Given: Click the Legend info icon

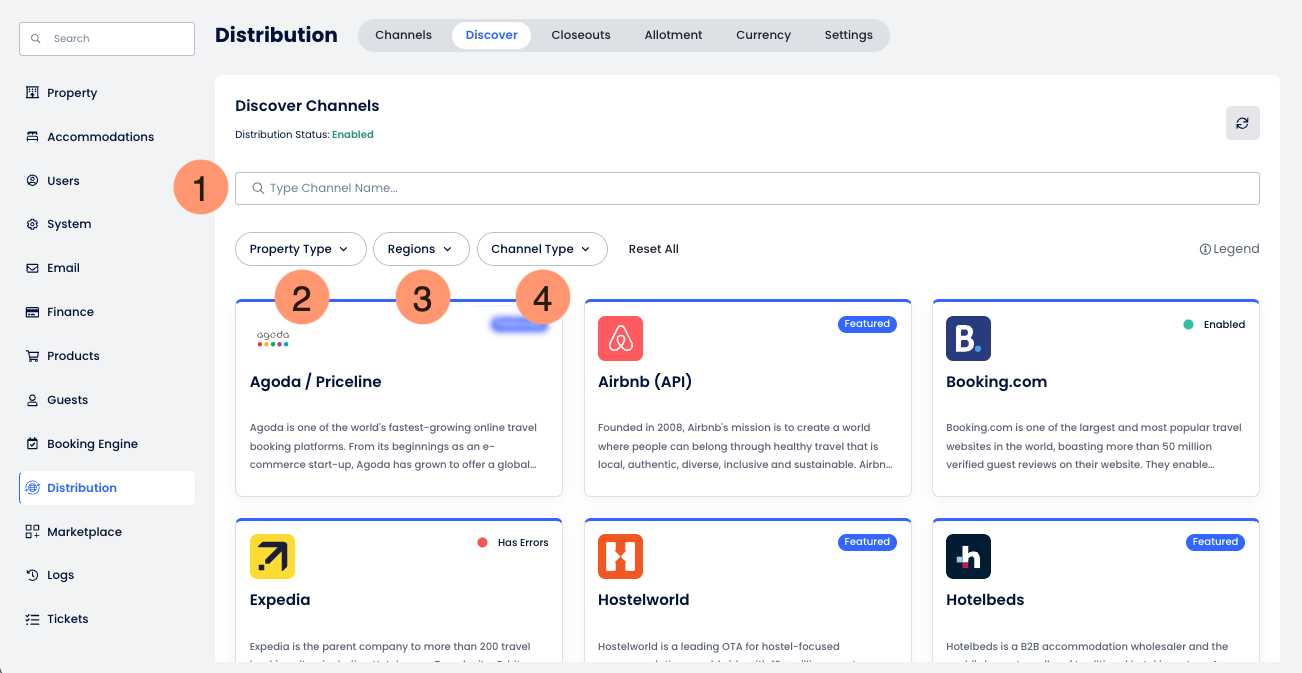Looking at the screenshot, I should (x=1205, y=249).
